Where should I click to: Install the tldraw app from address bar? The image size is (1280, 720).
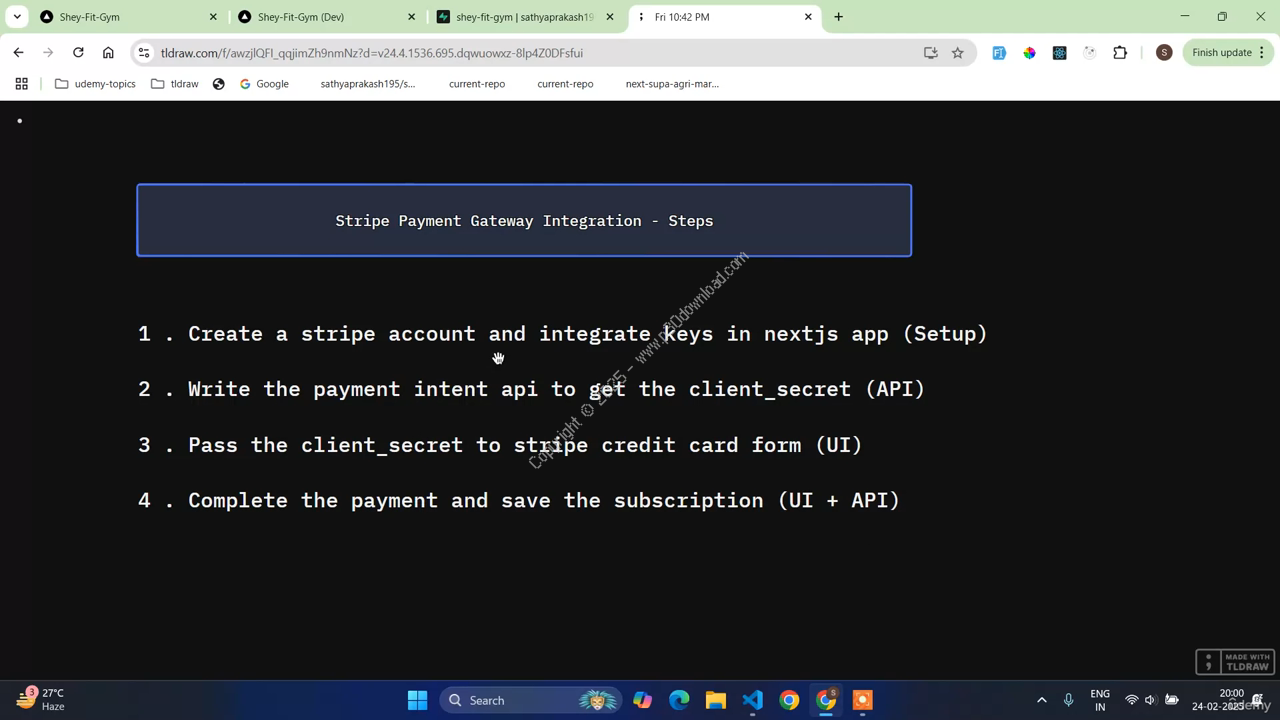click(x=930, y=53)
